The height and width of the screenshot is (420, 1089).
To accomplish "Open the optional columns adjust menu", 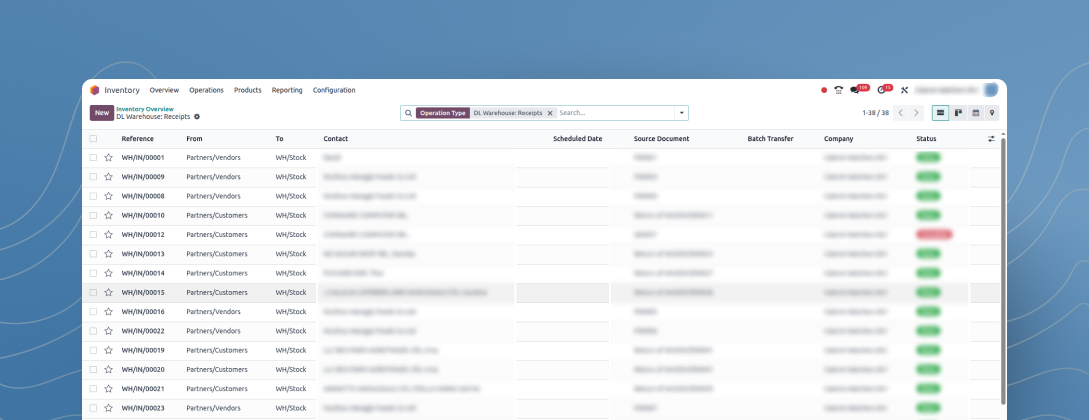I will coord(991,139).
